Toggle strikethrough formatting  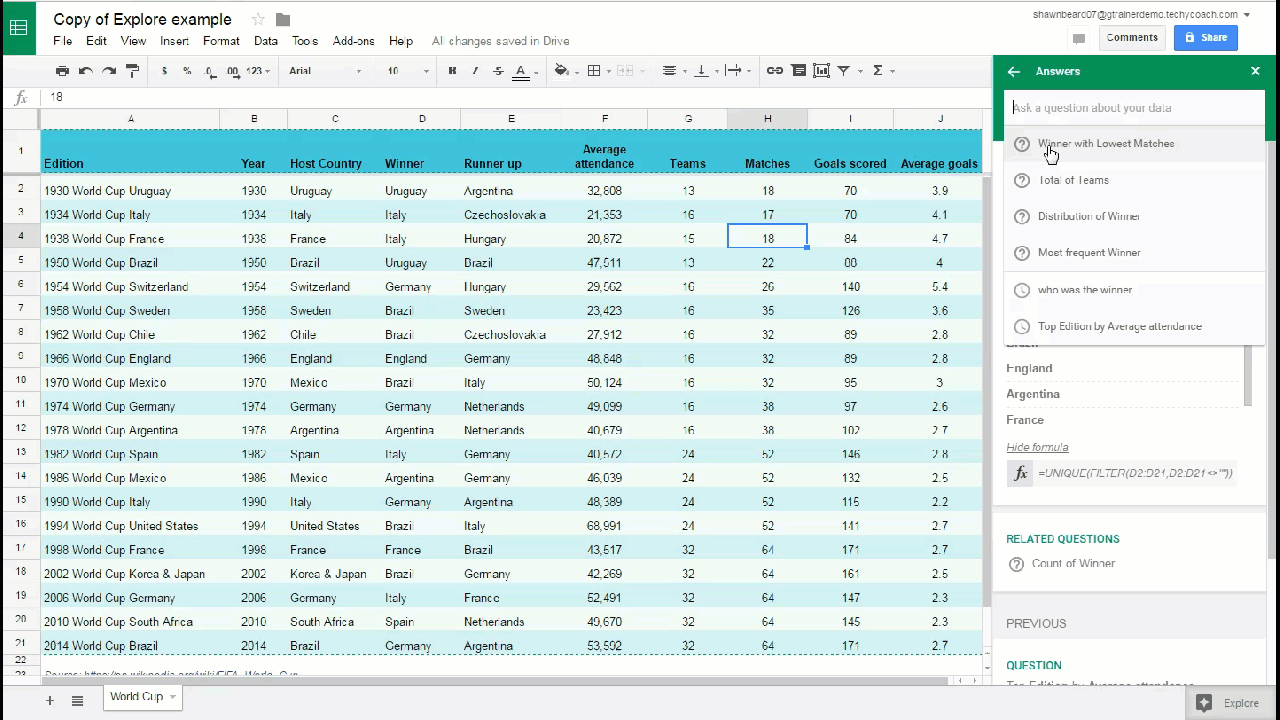pos(498,71)
